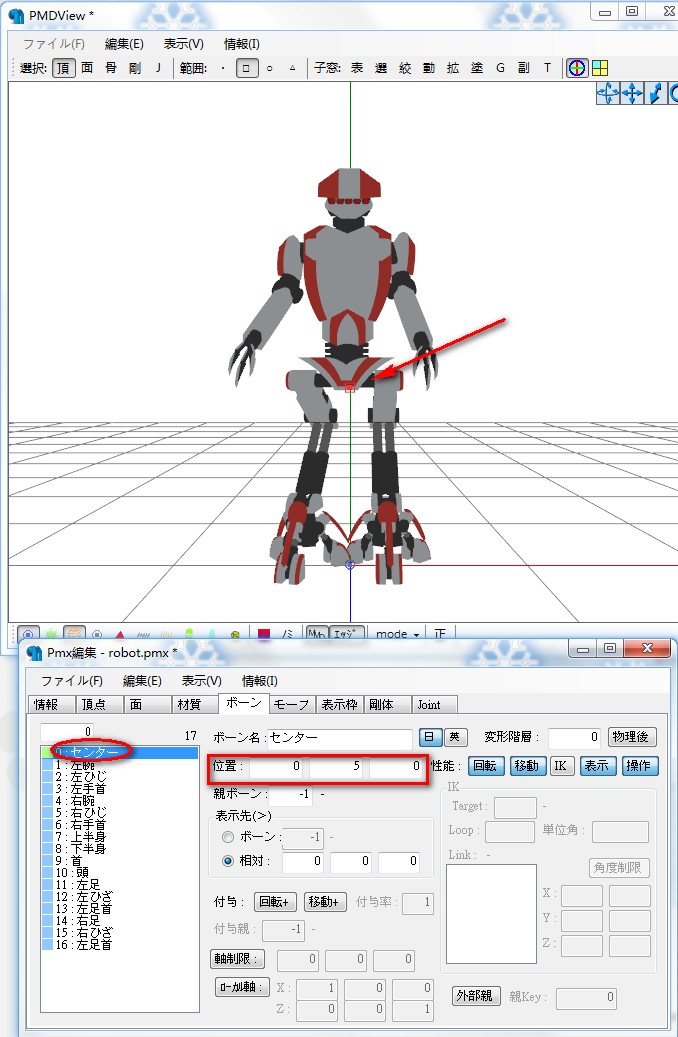This screenshot has height=1037, width=678.
Task: Toggle the エッジ edge display button
Action: (x=345, y=634)
